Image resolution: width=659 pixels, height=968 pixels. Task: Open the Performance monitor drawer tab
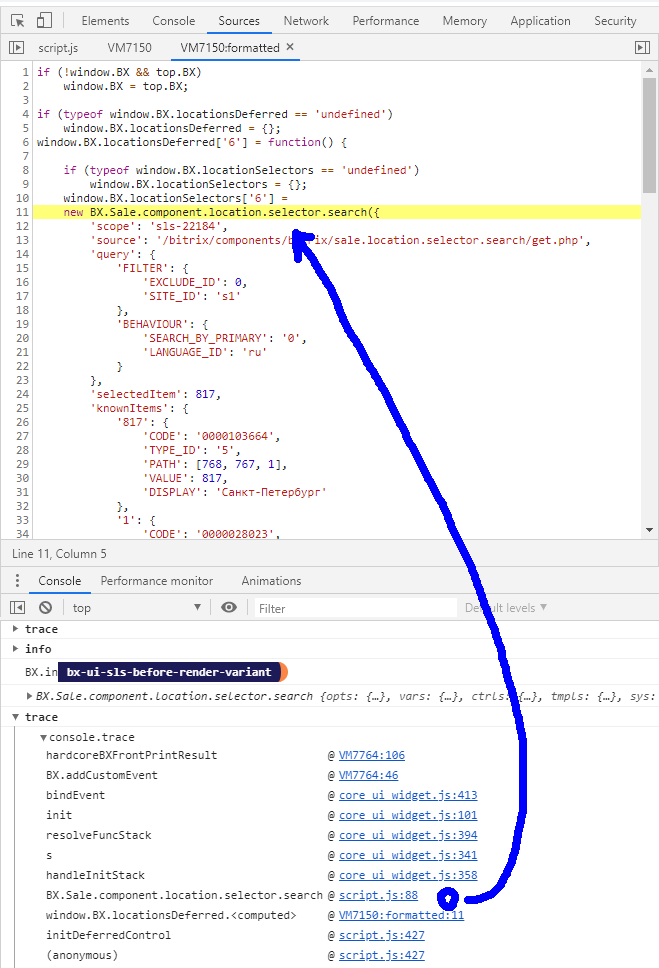coord(156,581)
